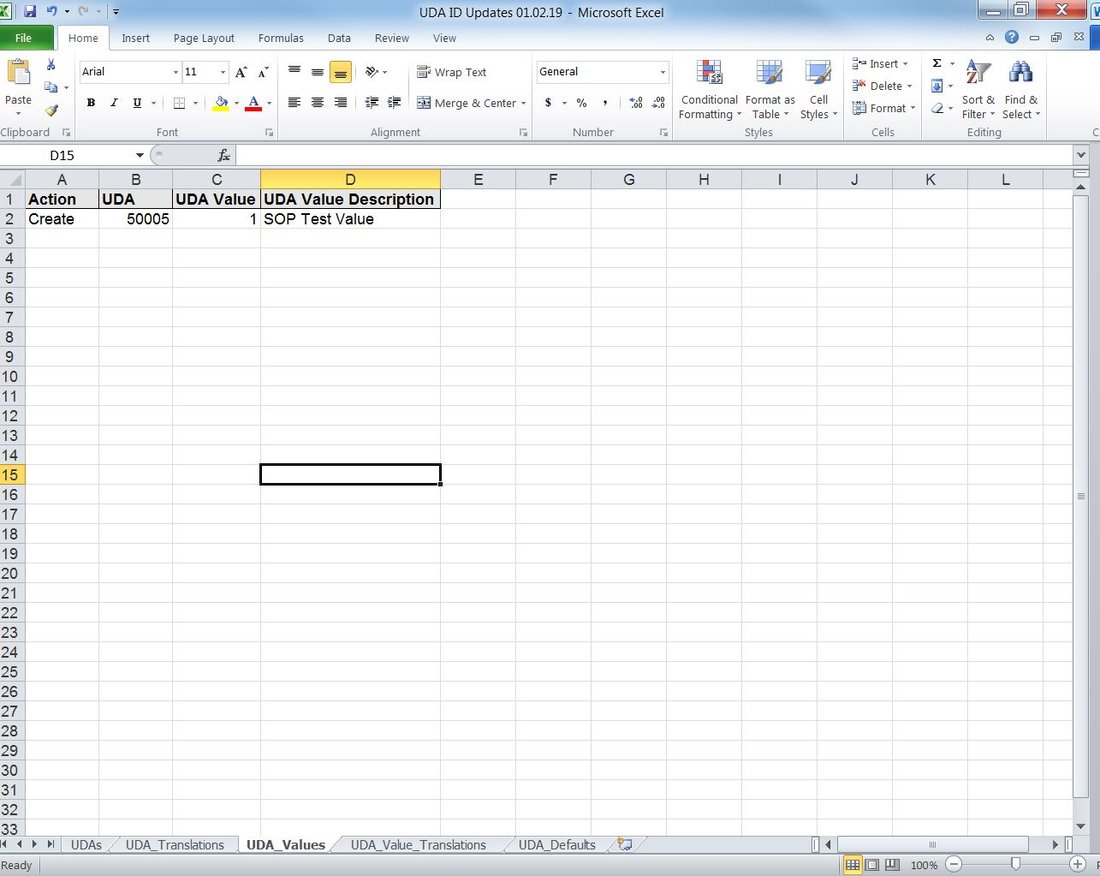Click Align Text Left icon

(295, 102)
